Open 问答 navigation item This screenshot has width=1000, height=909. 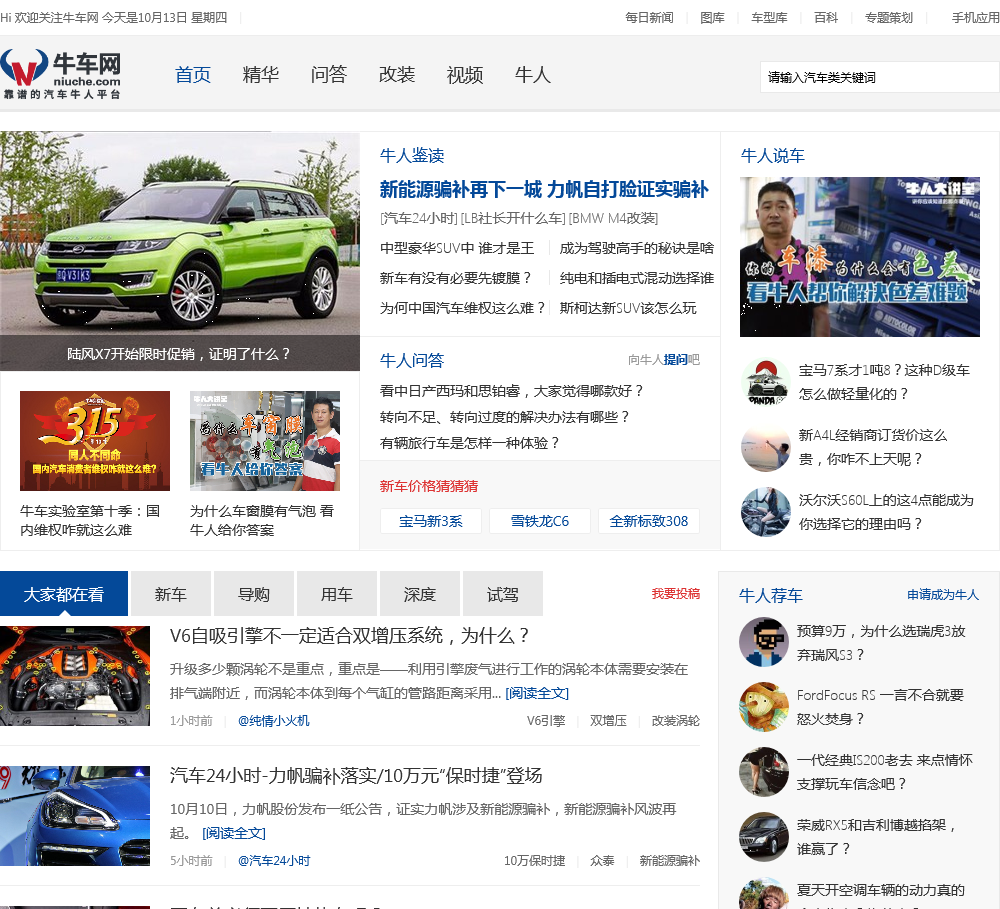pyautogui.click(x=329, y=75)
